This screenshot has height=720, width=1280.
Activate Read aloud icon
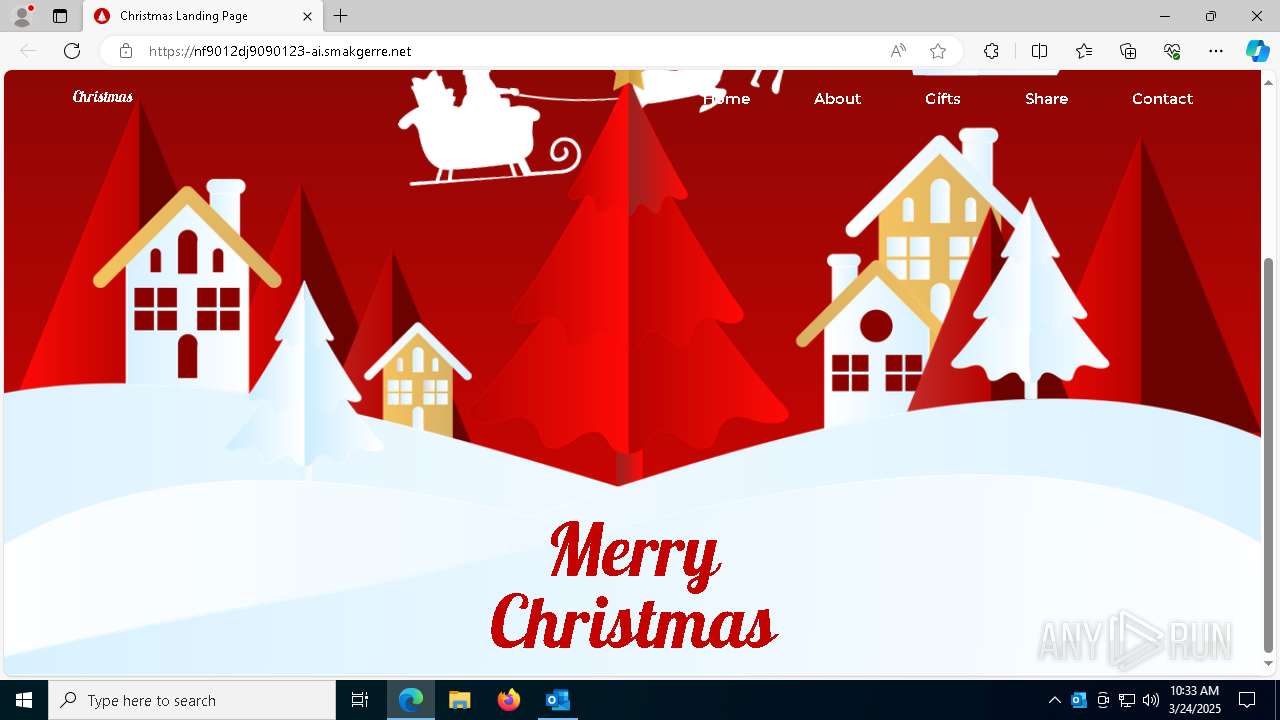[898, 51]
